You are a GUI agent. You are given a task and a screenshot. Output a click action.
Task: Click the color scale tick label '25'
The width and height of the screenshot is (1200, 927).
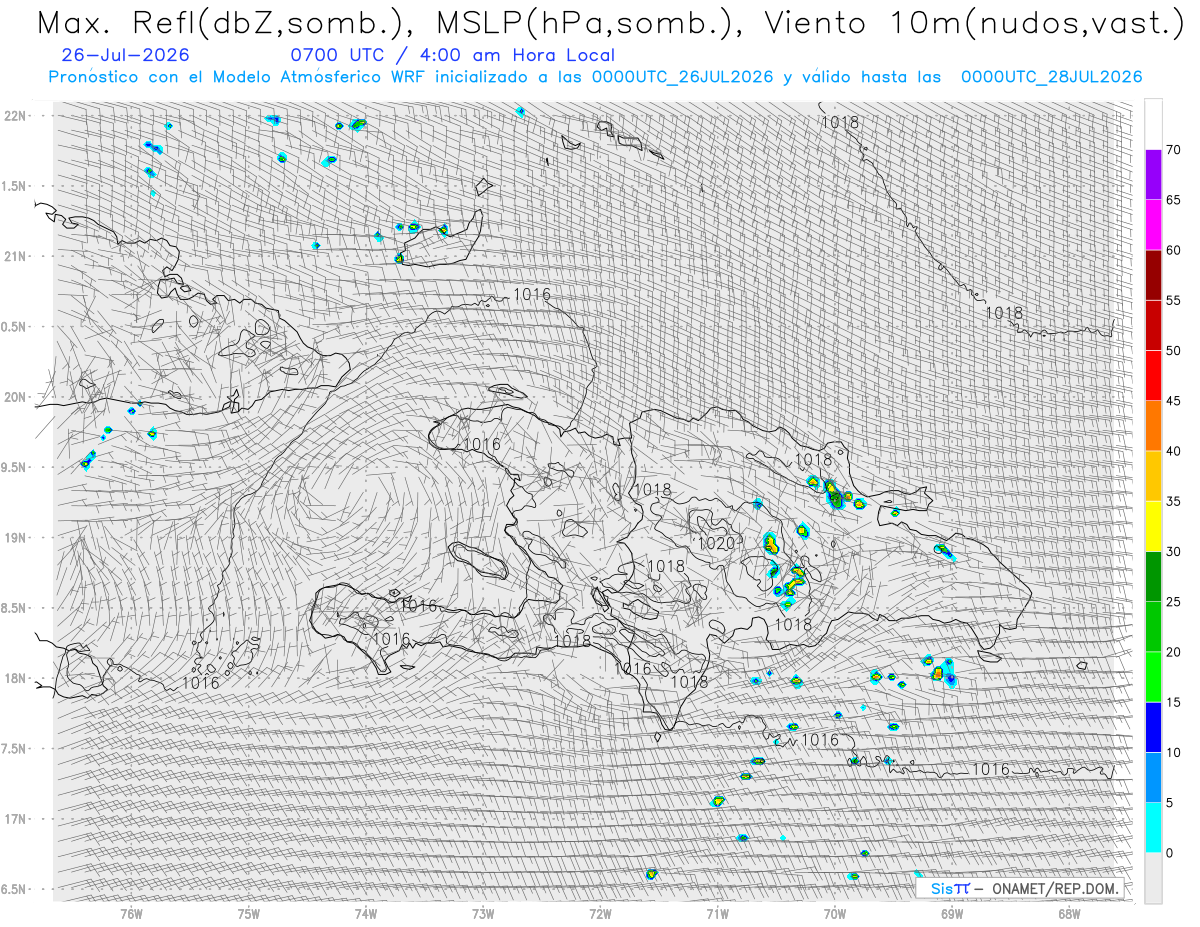(x=1174, y=602)
